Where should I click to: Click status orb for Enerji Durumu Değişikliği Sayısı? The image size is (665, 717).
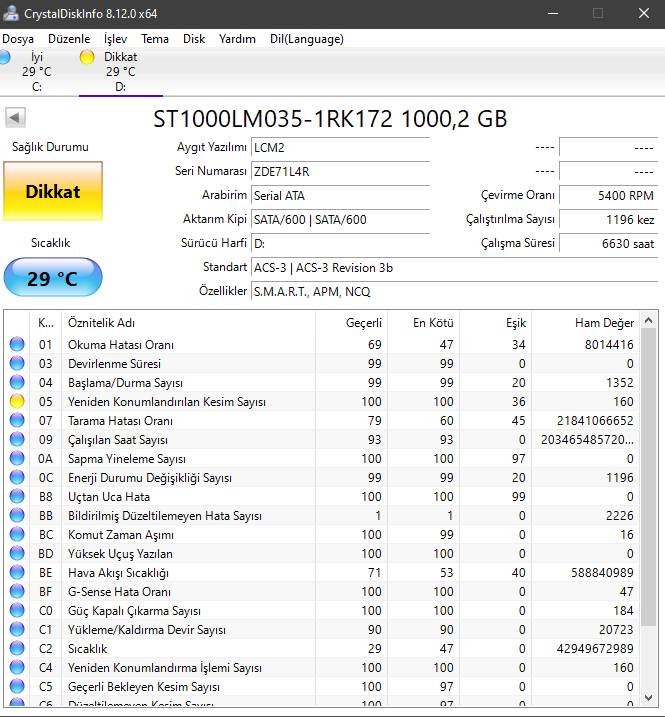[x=17, y=477]
